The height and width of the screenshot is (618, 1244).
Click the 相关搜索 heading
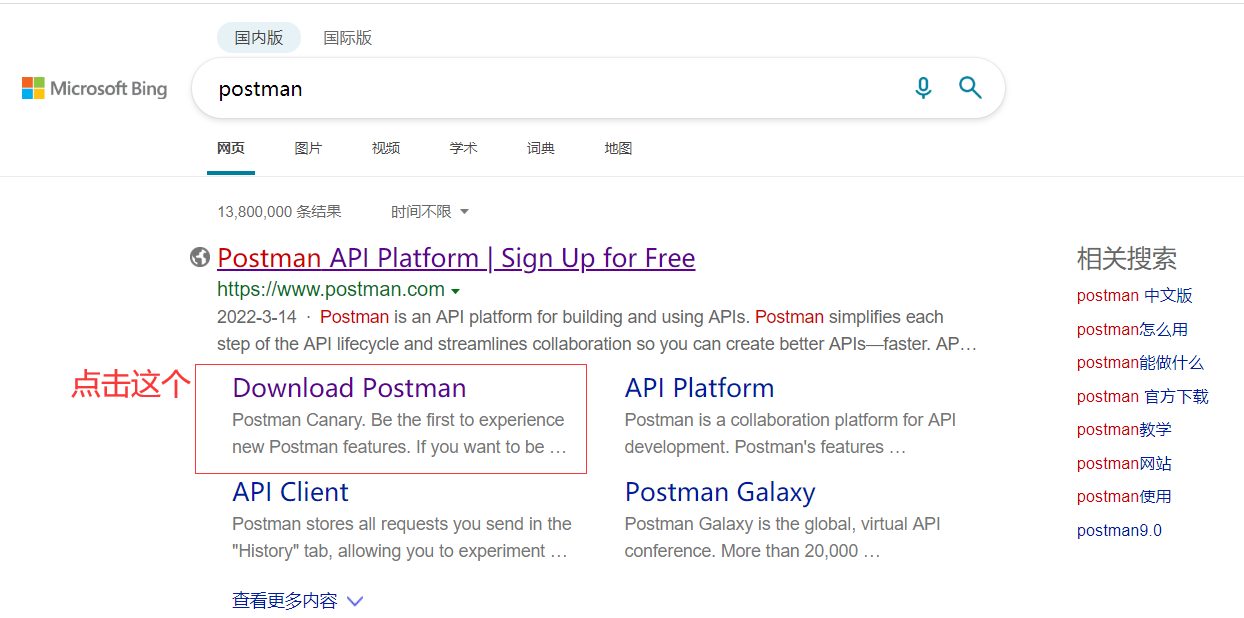[x=1127, y=259]
